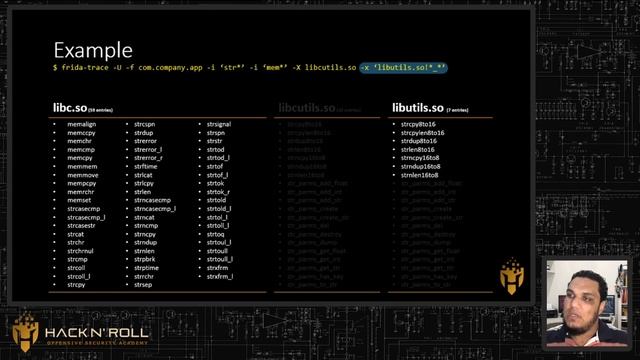This screenshot has height=360, width=640.
Task: Click the 'HACK N' ROLL' brand text
Action: (x=97, y=333)
